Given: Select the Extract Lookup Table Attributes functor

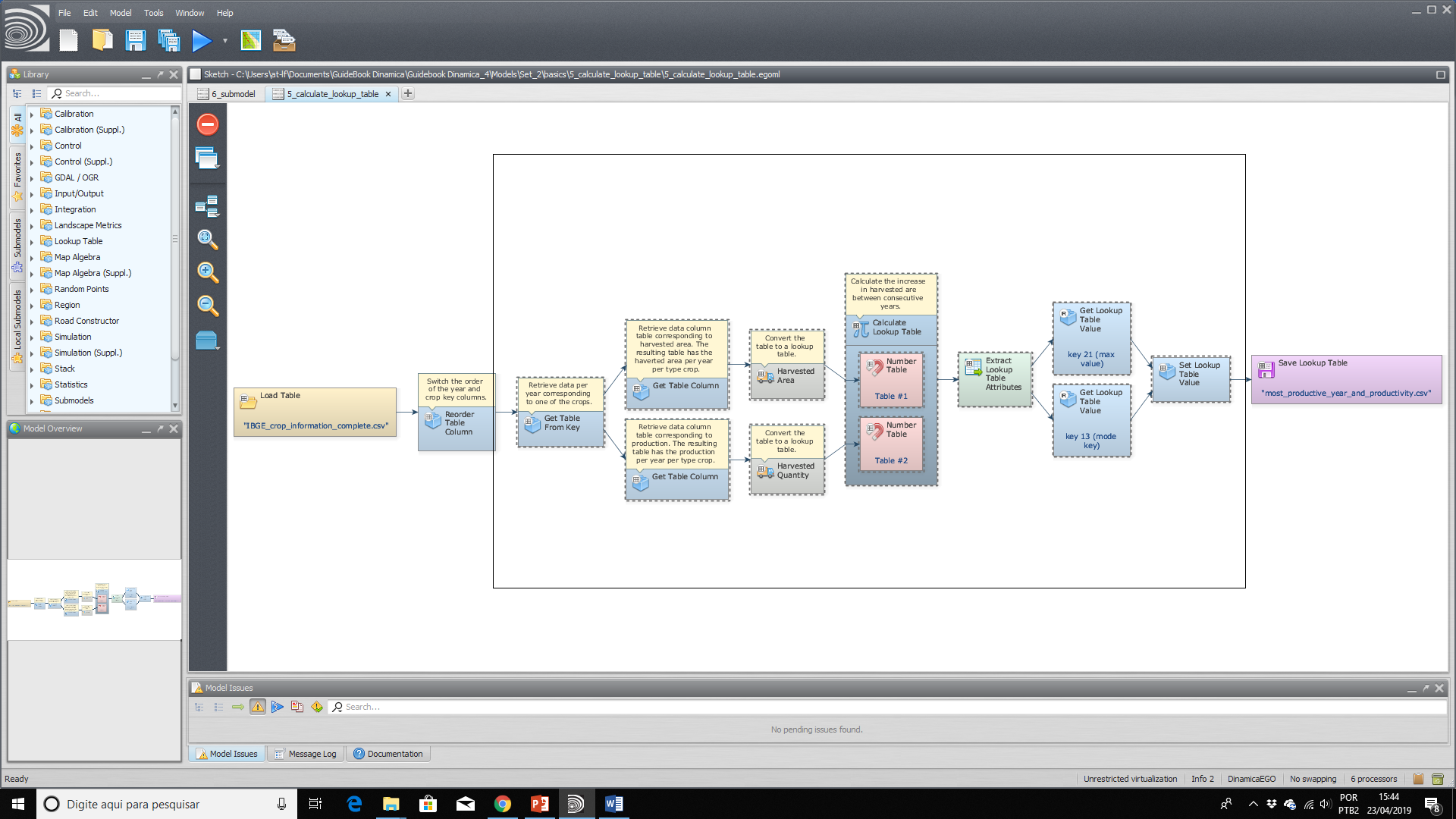Looking at the screenshot, I should [x=995, y=379].
